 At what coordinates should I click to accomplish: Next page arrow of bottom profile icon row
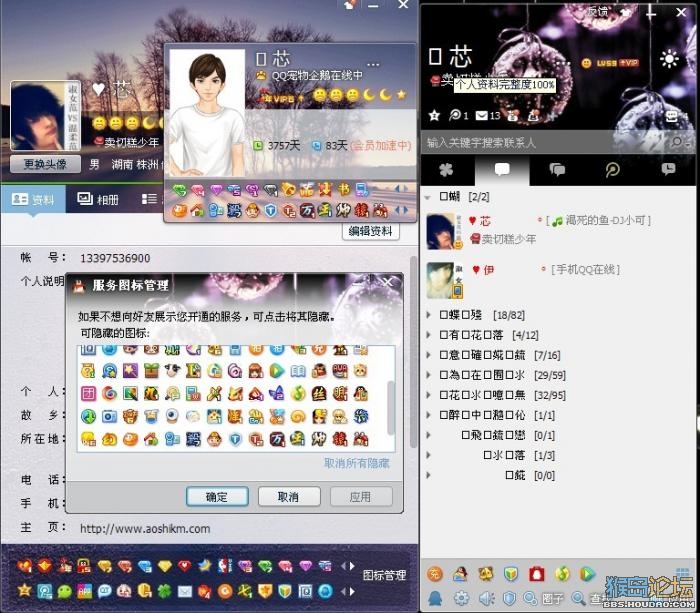coord(352,592)
